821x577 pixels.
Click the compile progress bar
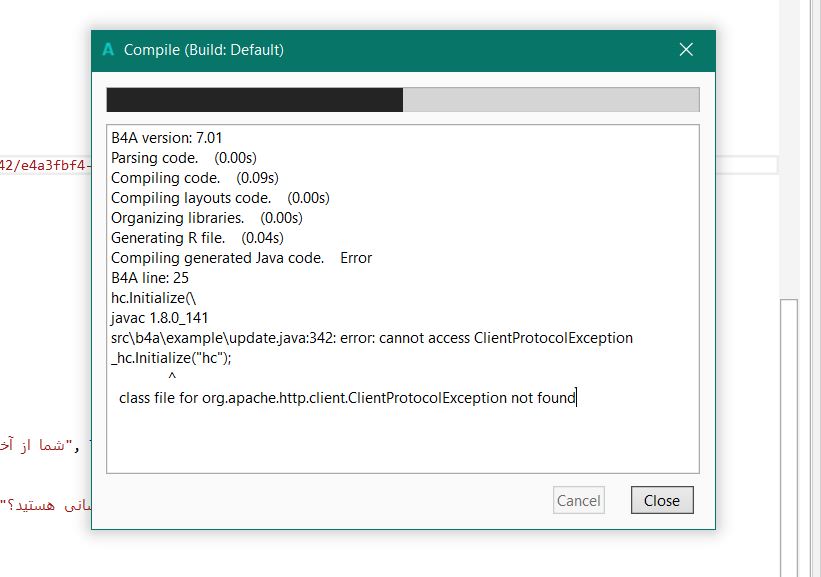(402, 100)
